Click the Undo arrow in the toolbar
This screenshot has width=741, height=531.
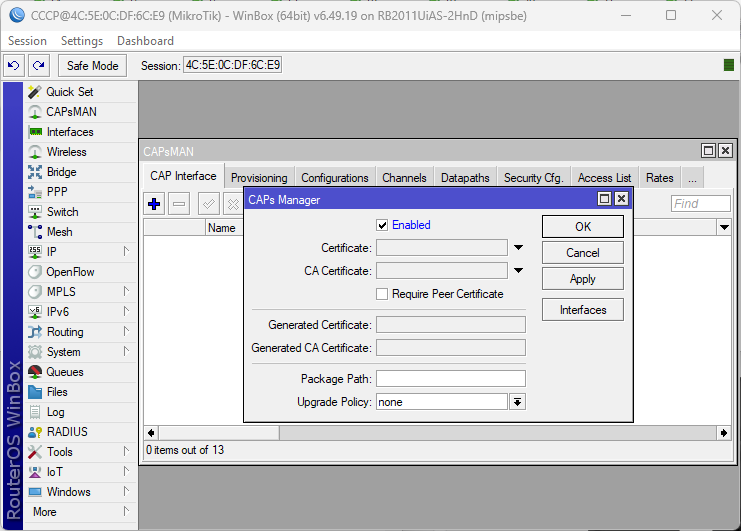14,65
